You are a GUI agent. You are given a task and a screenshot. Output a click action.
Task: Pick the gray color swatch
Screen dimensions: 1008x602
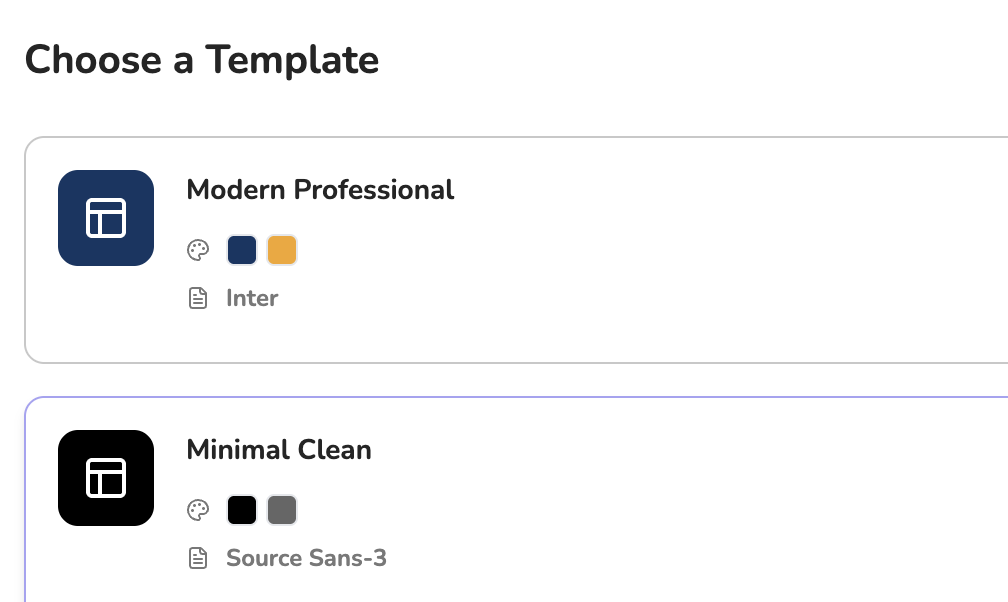pyautogui.click(x=282, y=510)
